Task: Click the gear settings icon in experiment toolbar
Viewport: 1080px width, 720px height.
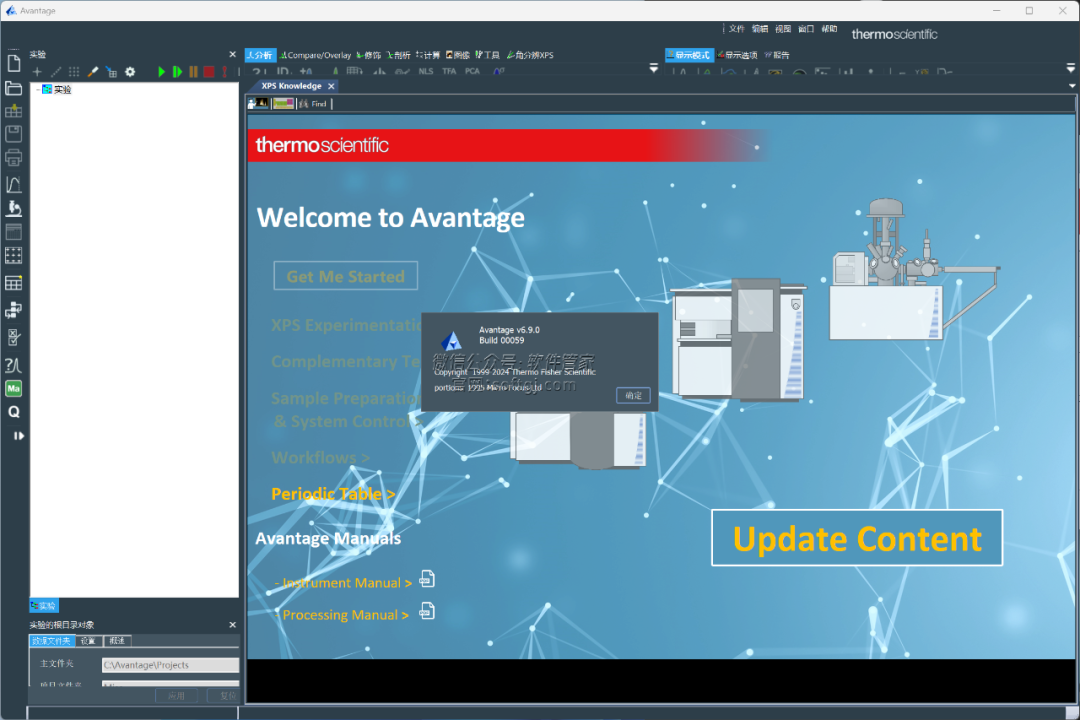Action: 130,72
